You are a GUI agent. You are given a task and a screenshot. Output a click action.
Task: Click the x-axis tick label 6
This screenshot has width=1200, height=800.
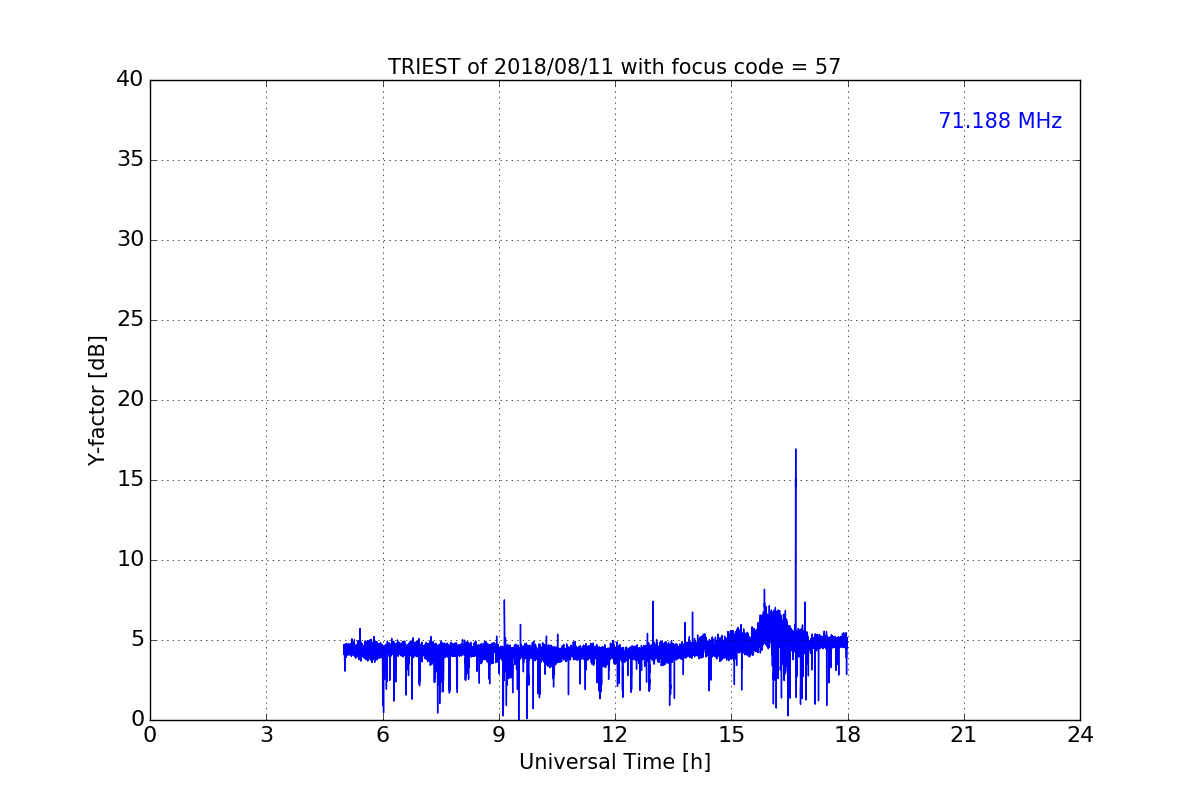pyautogui.click(x=383, y=735)
